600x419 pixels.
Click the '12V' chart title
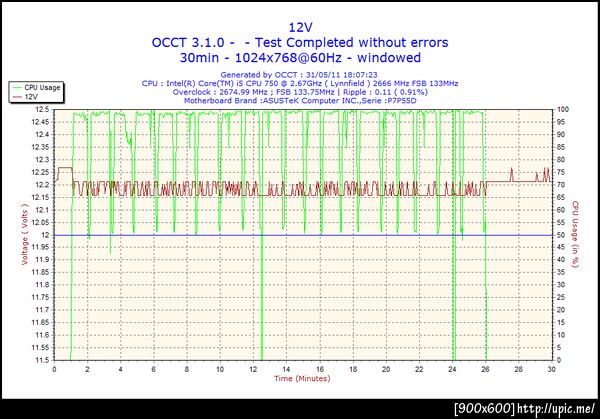click(300, 27)
